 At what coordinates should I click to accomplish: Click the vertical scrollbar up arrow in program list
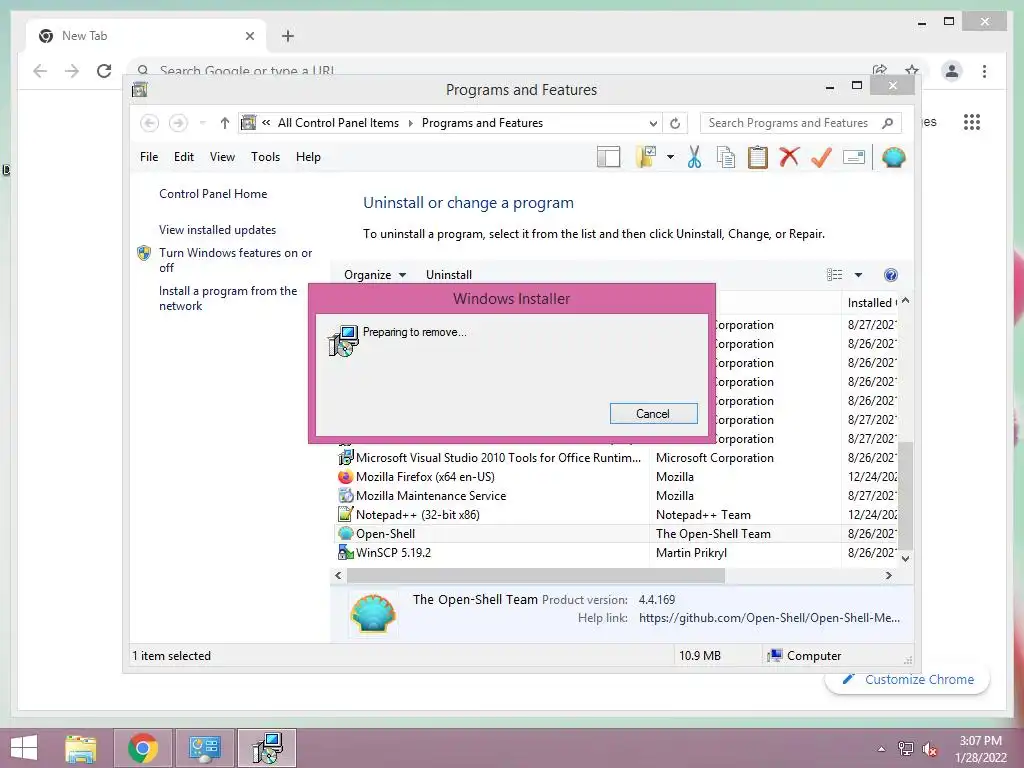(905, 301)
